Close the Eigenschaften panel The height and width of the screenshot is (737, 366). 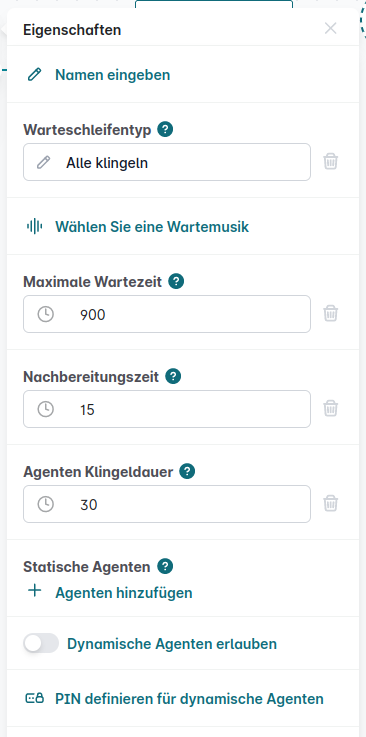[x=331, y=28]
